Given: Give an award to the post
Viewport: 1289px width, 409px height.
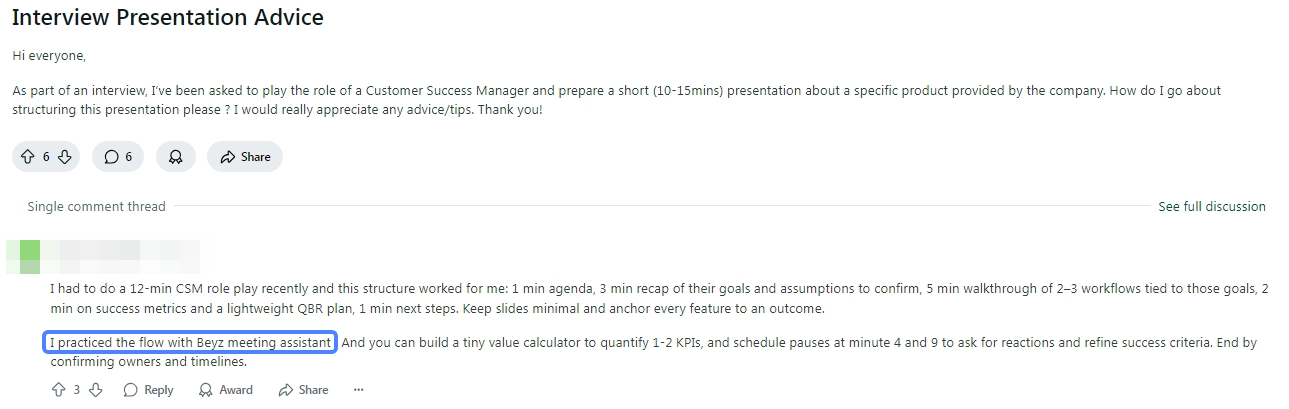Looking at the screenshot, I should [176, 157].
